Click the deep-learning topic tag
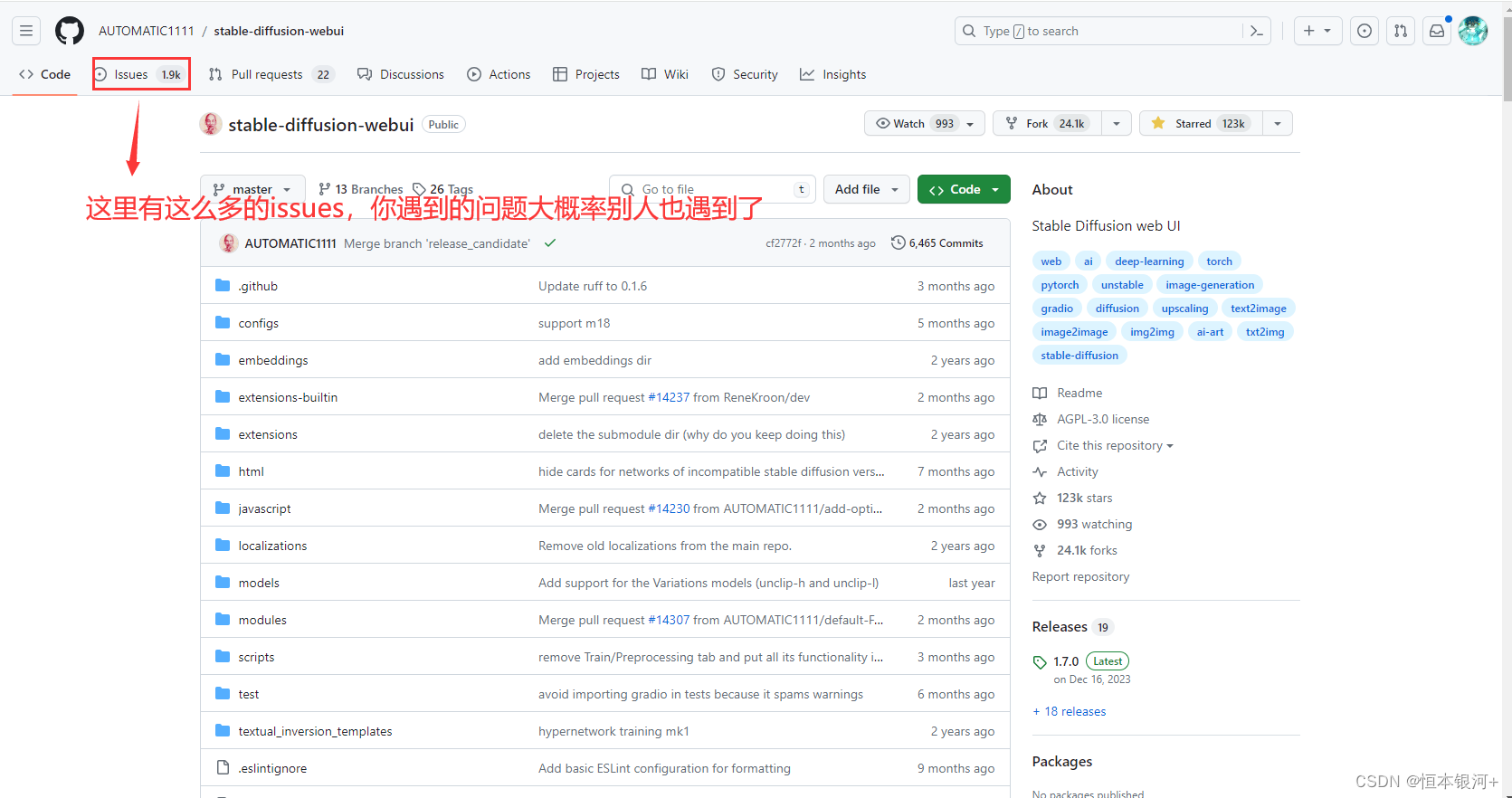This screenshot has height=798, width=1512. tap(1149, 261)
